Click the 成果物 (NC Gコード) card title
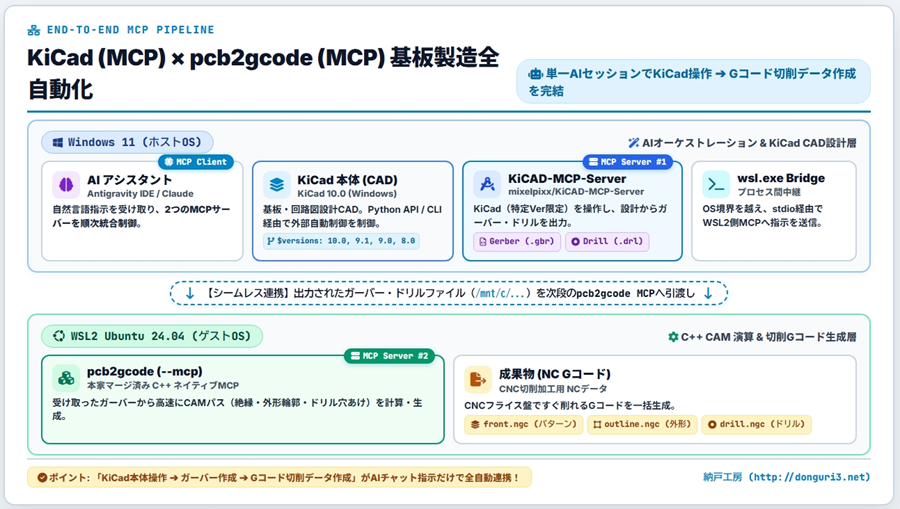Image resolution: width=900 pixels, height=509 pixels. [x=554, y=374]
